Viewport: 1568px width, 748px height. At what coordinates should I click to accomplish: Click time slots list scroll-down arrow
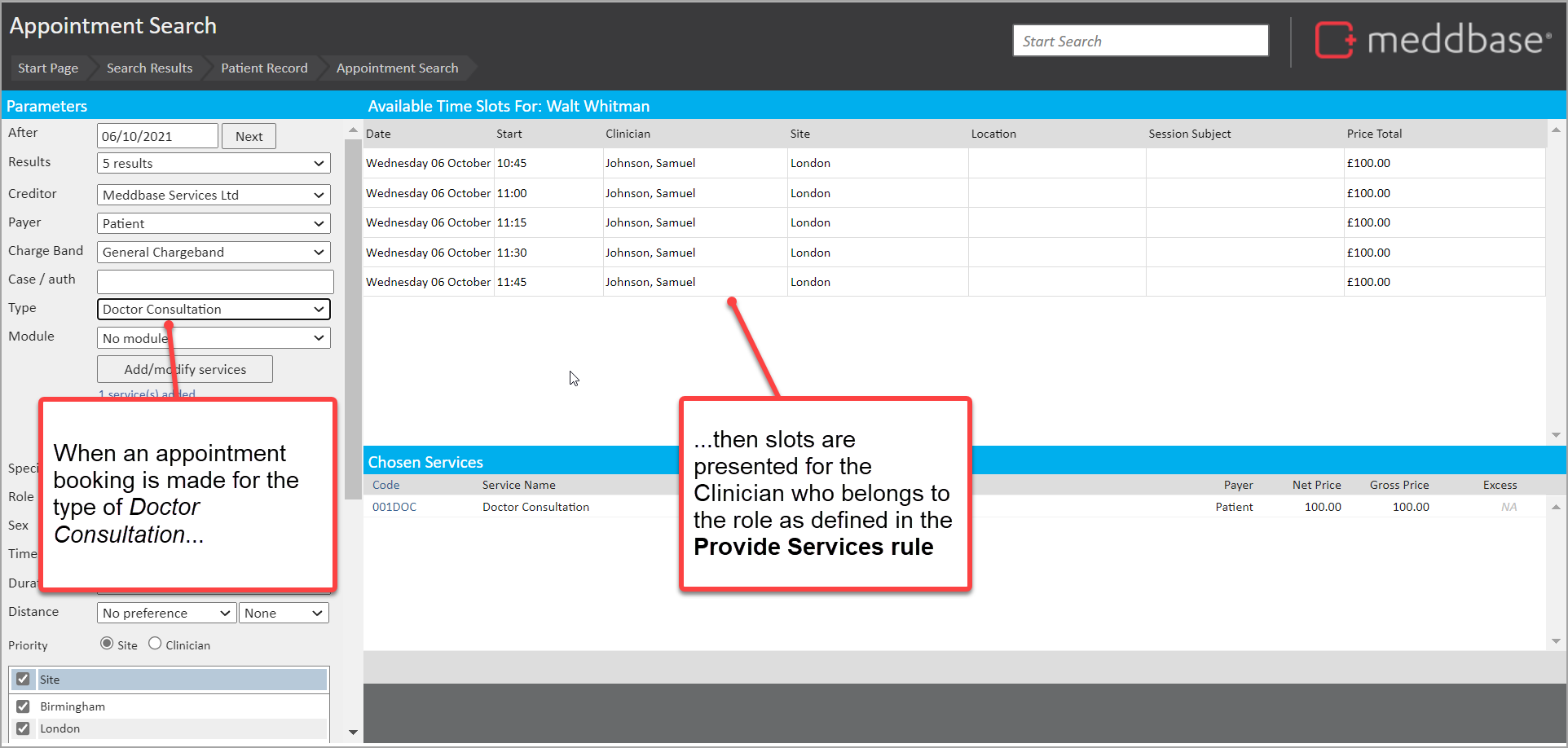pyautogui.click(x=1556, y=435)
